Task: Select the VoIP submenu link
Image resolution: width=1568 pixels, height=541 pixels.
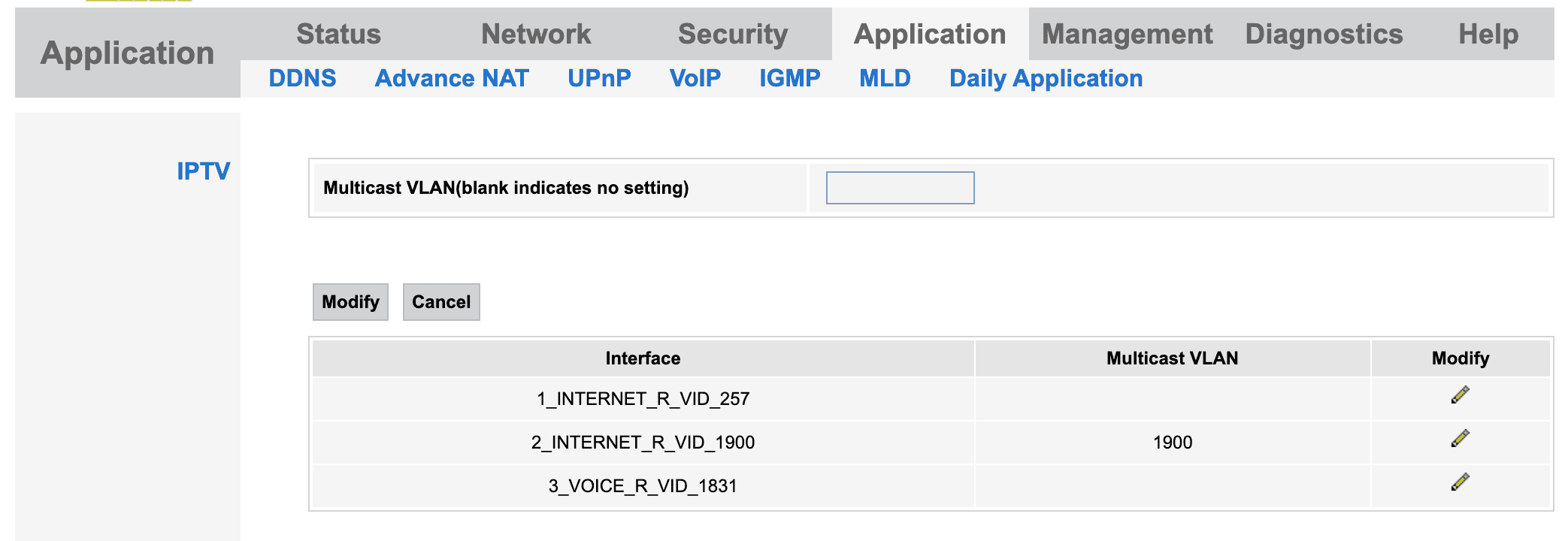Action: pyautogui.click(x=695, y=79)
